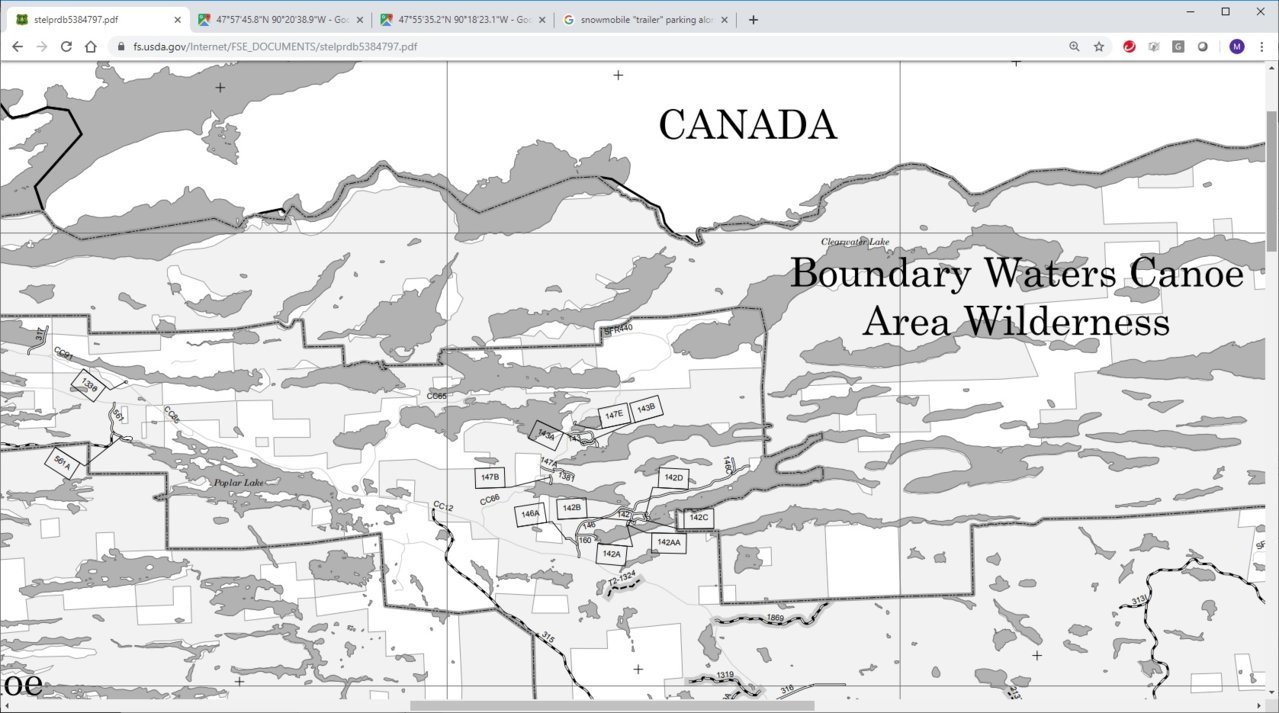Click map box labeled 143B
Viewport: 1279px width, 713px height.
pos(645,407)
